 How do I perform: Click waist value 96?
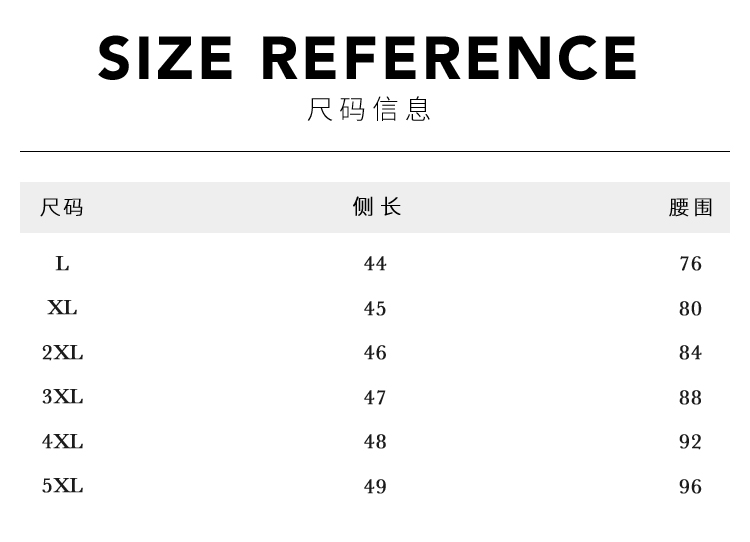690,487
